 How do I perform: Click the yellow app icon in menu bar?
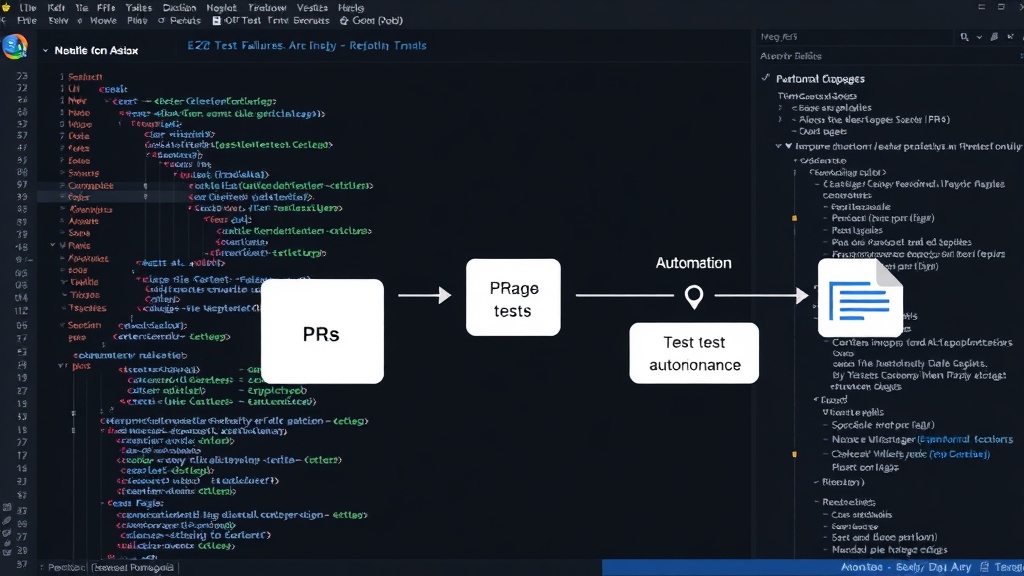(7, 8)
